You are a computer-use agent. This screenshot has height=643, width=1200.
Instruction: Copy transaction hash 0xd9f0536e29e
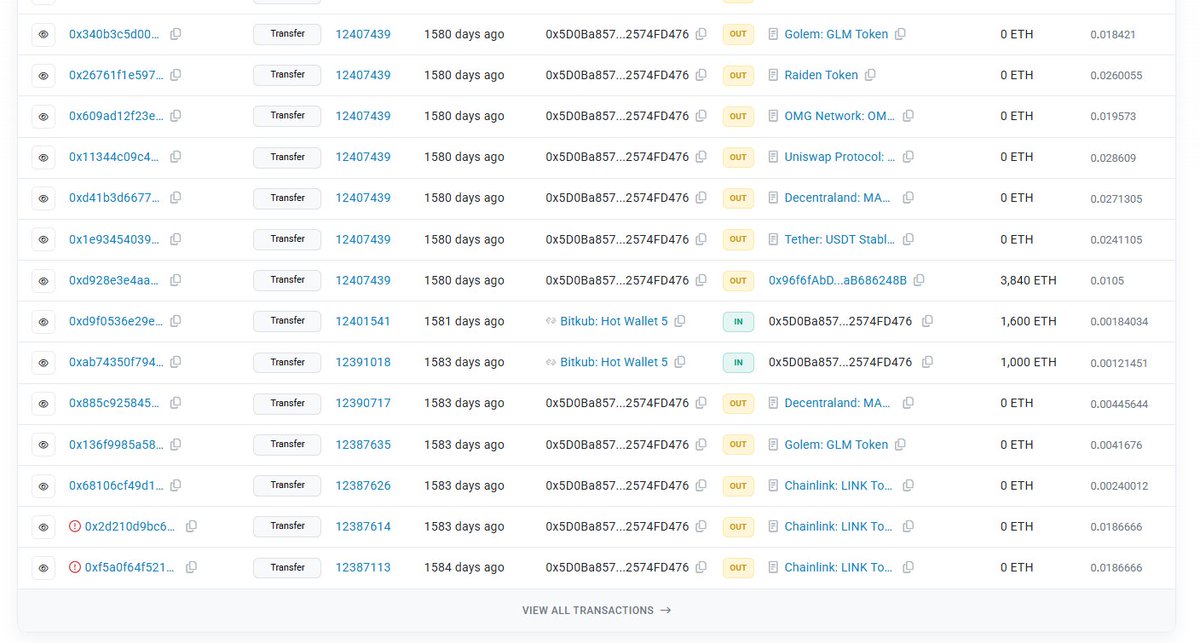pos(175,321)
